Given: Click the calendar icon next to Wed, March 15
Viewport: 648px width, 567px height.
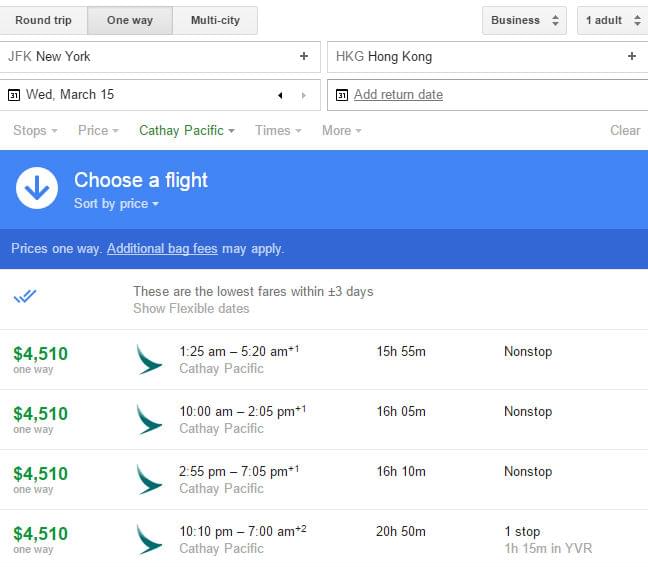Looking at the screenshot, I should click(14, 95).
